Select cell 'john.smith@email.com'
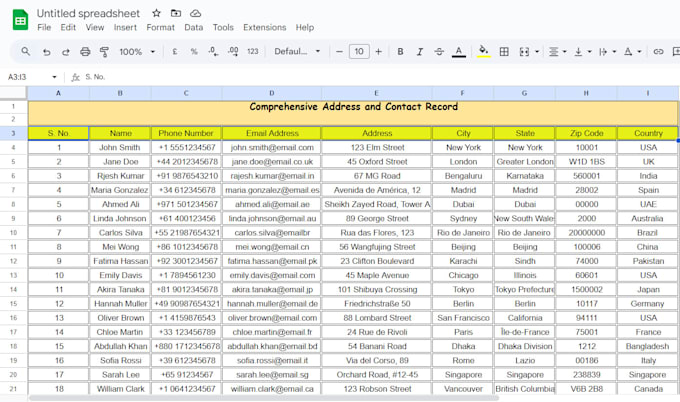Image resolution: width=680 pixels, height=402 pixels. [272, 147]
